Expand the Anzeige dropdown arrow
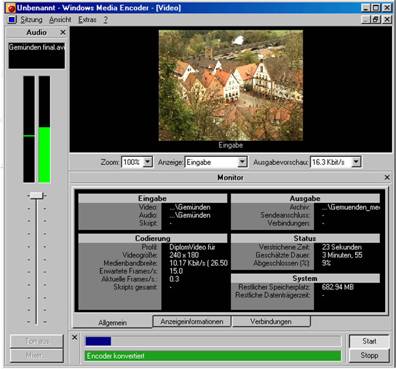Viewport: 396px width, 369px height. 242,162
